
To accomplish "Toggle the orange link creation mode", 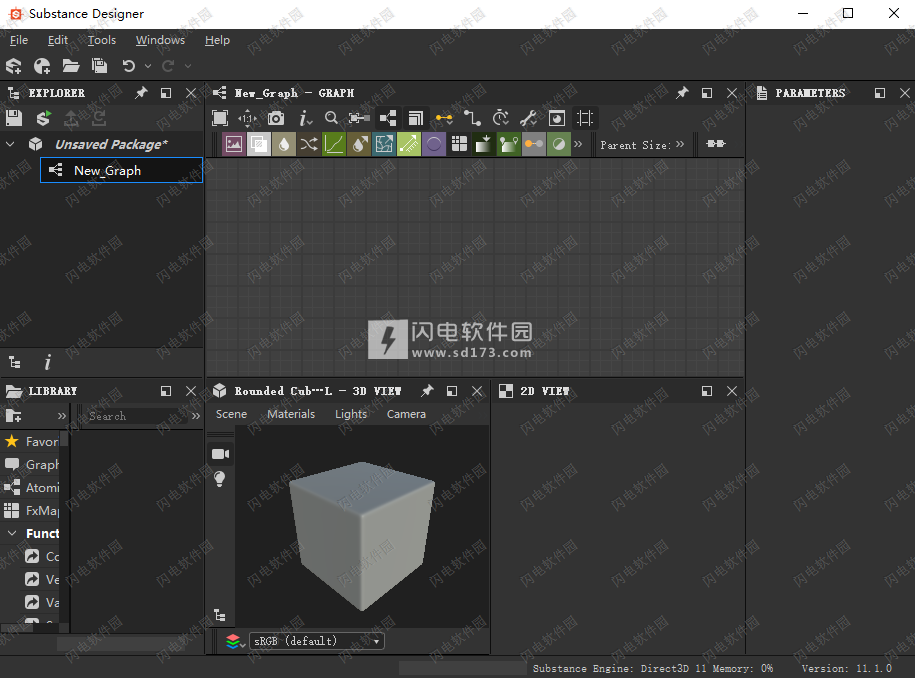I will 444,118.
